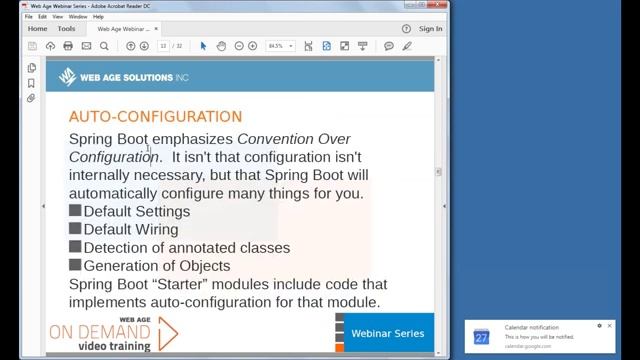
Task: Choose the Hand pan tool
Action: click(x=221, y=46)
